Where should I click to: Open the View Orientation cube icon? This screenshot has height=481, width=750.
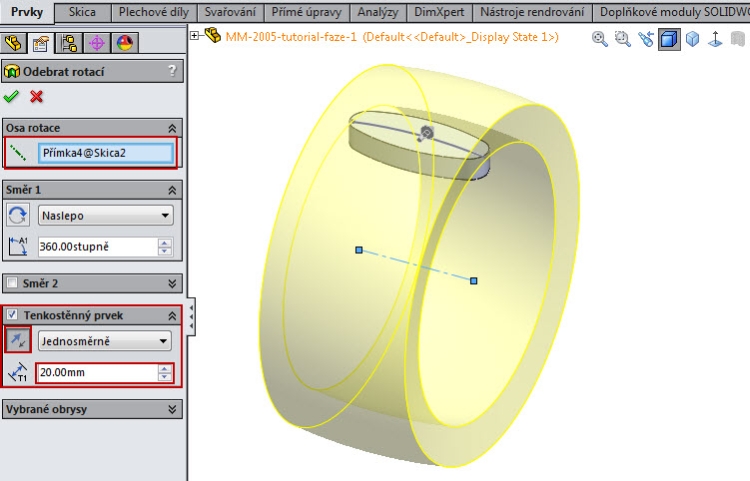pos(693,39)
